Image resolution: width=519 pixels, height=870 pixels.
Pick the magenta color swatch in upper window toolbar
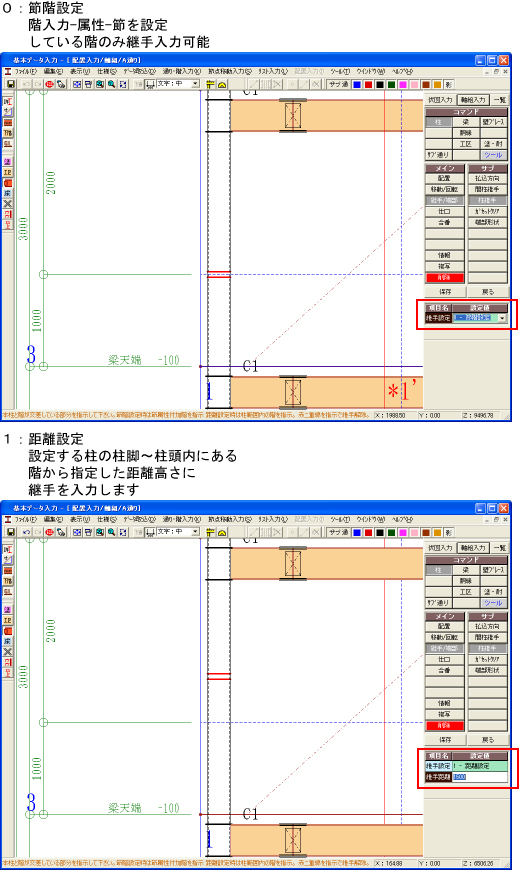(x=402, y=84)
